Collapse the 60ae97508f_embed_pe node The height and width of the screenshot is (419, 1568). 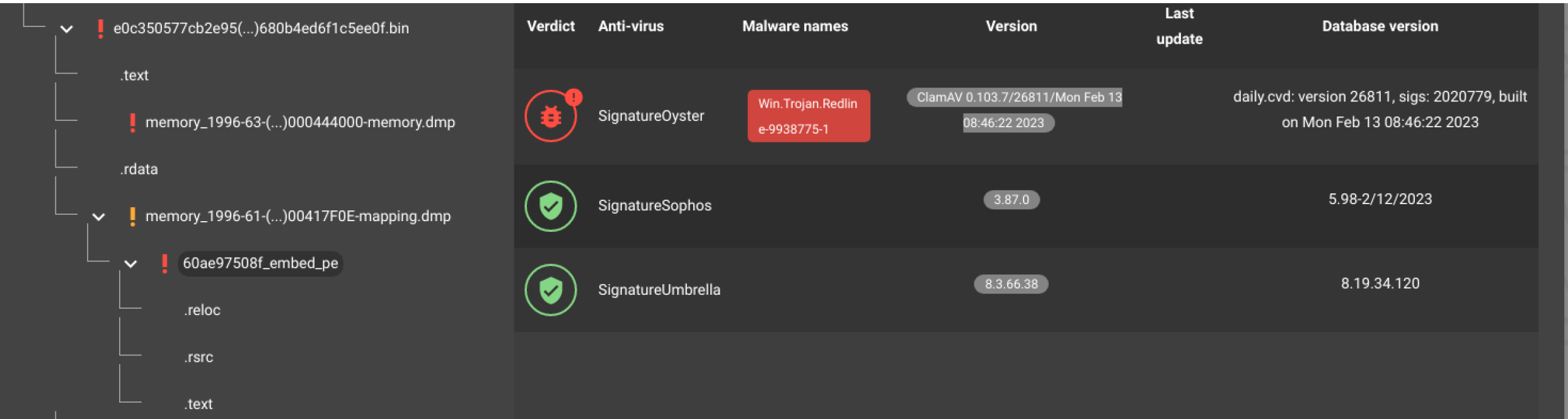pyautogui.click(x=130, y=264)
